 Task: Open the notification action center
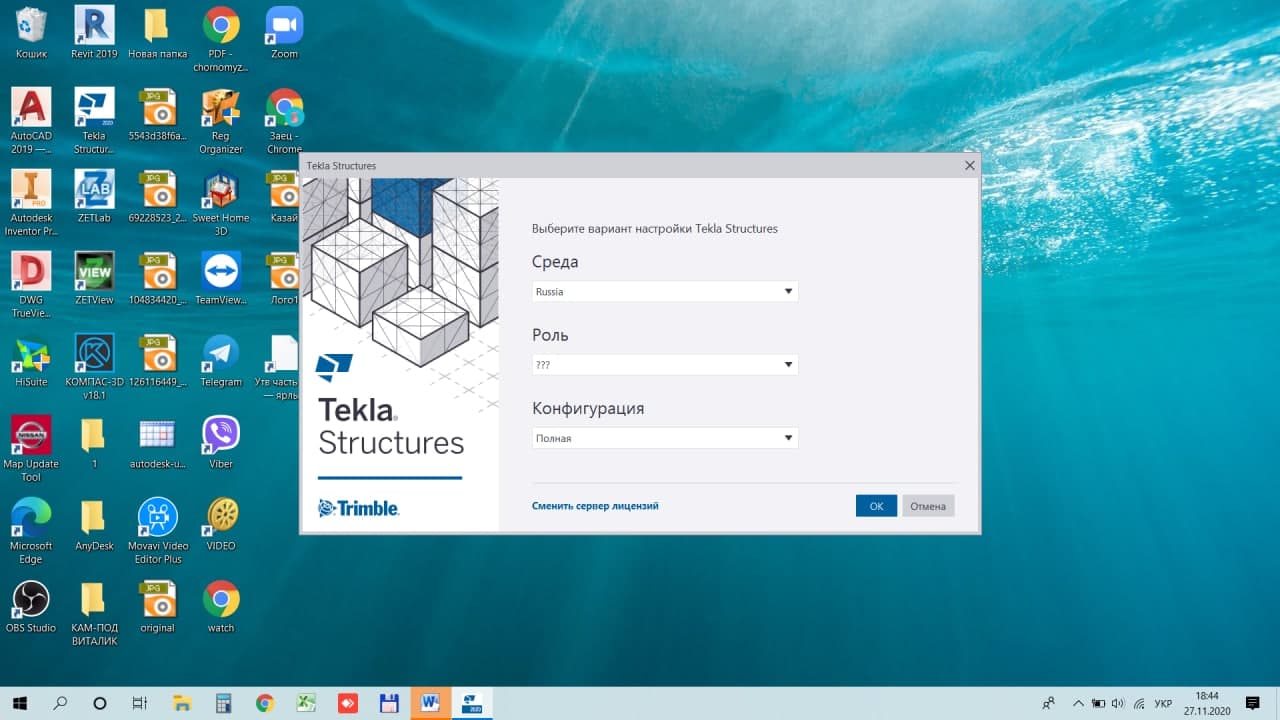click(x=1253, y=703)
